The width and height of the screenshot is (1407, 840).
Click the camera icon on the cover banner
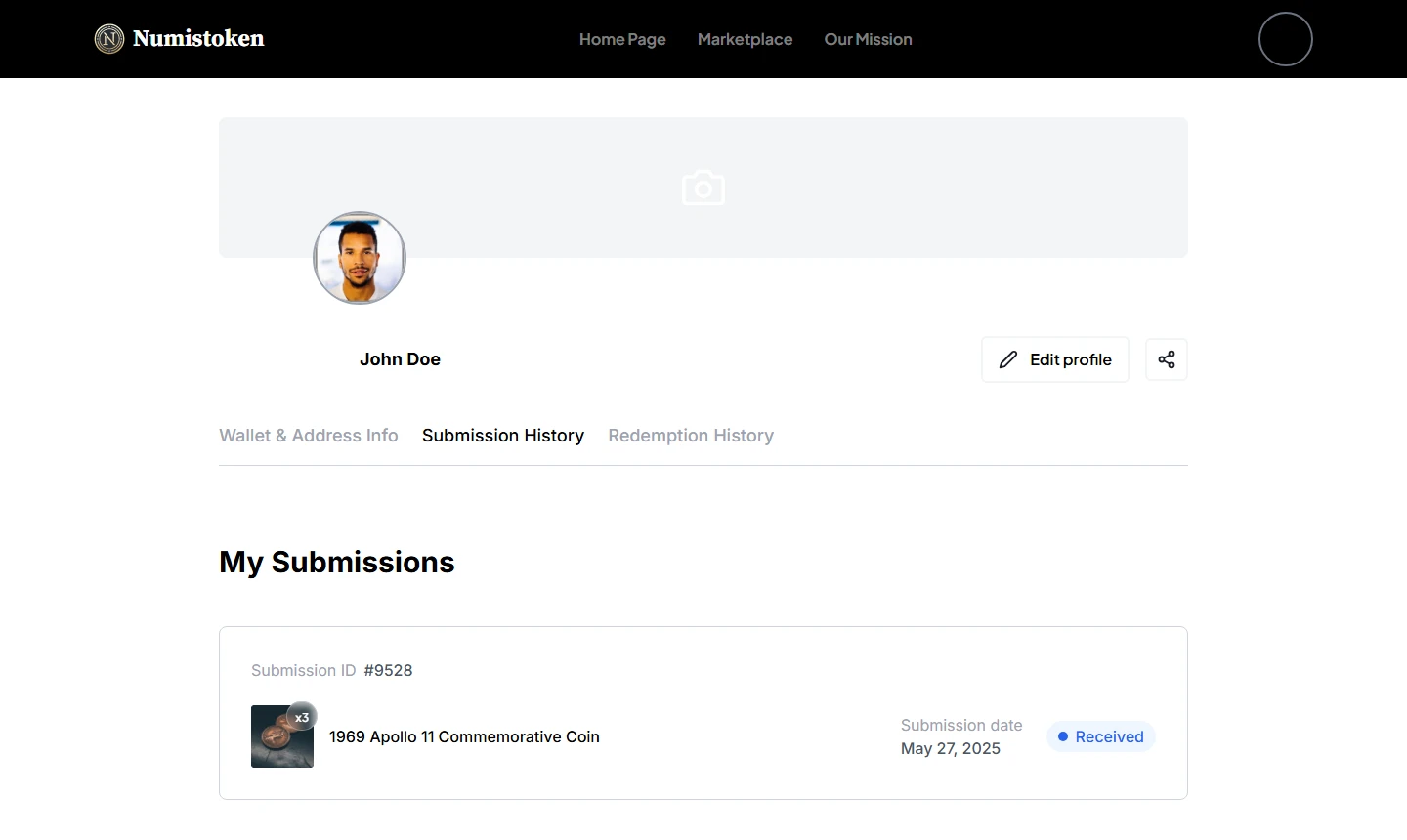tap(703, 188)
